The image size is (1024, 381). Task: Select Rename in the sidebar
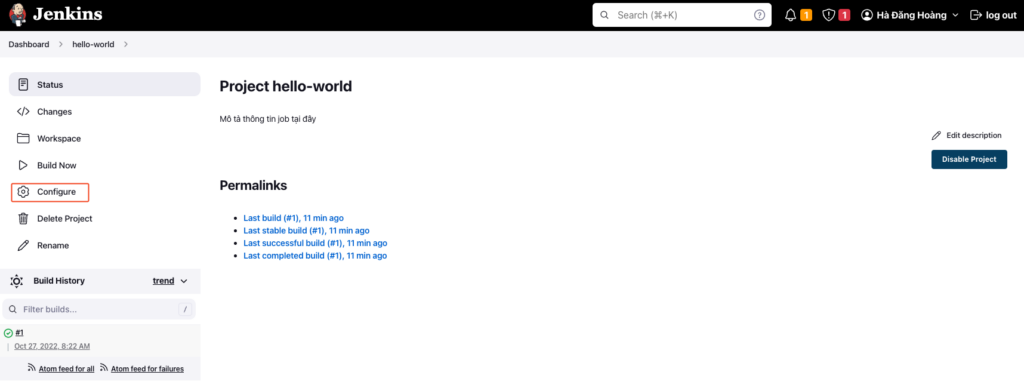[x=53, y=246]
